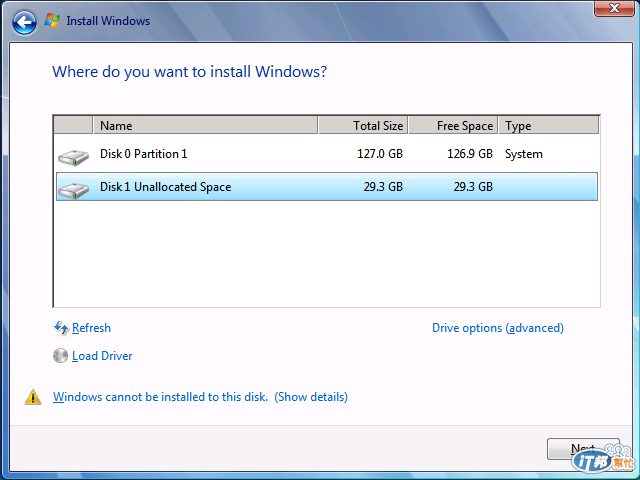Click the Load Driver disc icon
Viewport: 640px width, 480px height.
click(60, 356)
